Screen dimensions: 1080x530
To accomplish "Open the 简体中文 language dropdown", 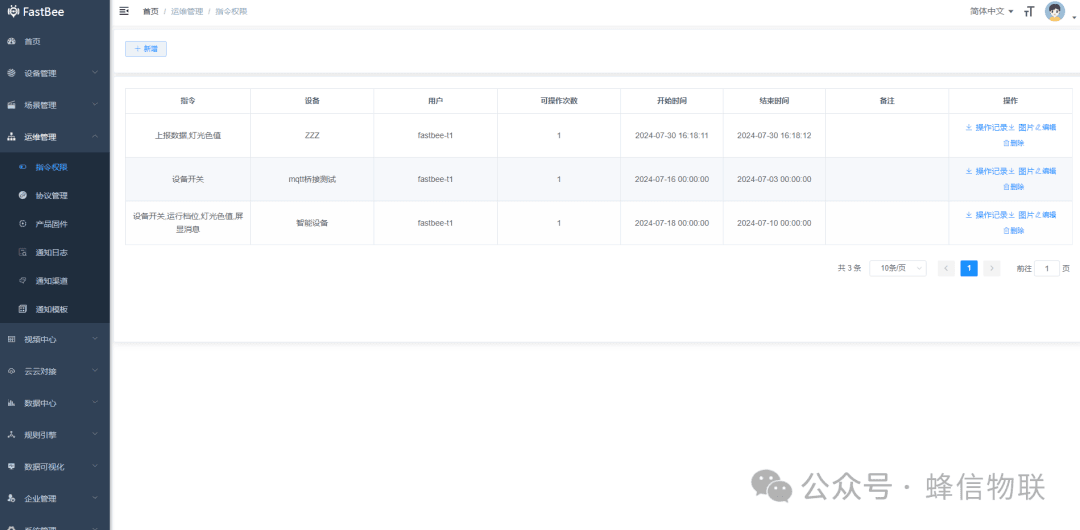I will (991, 12).
